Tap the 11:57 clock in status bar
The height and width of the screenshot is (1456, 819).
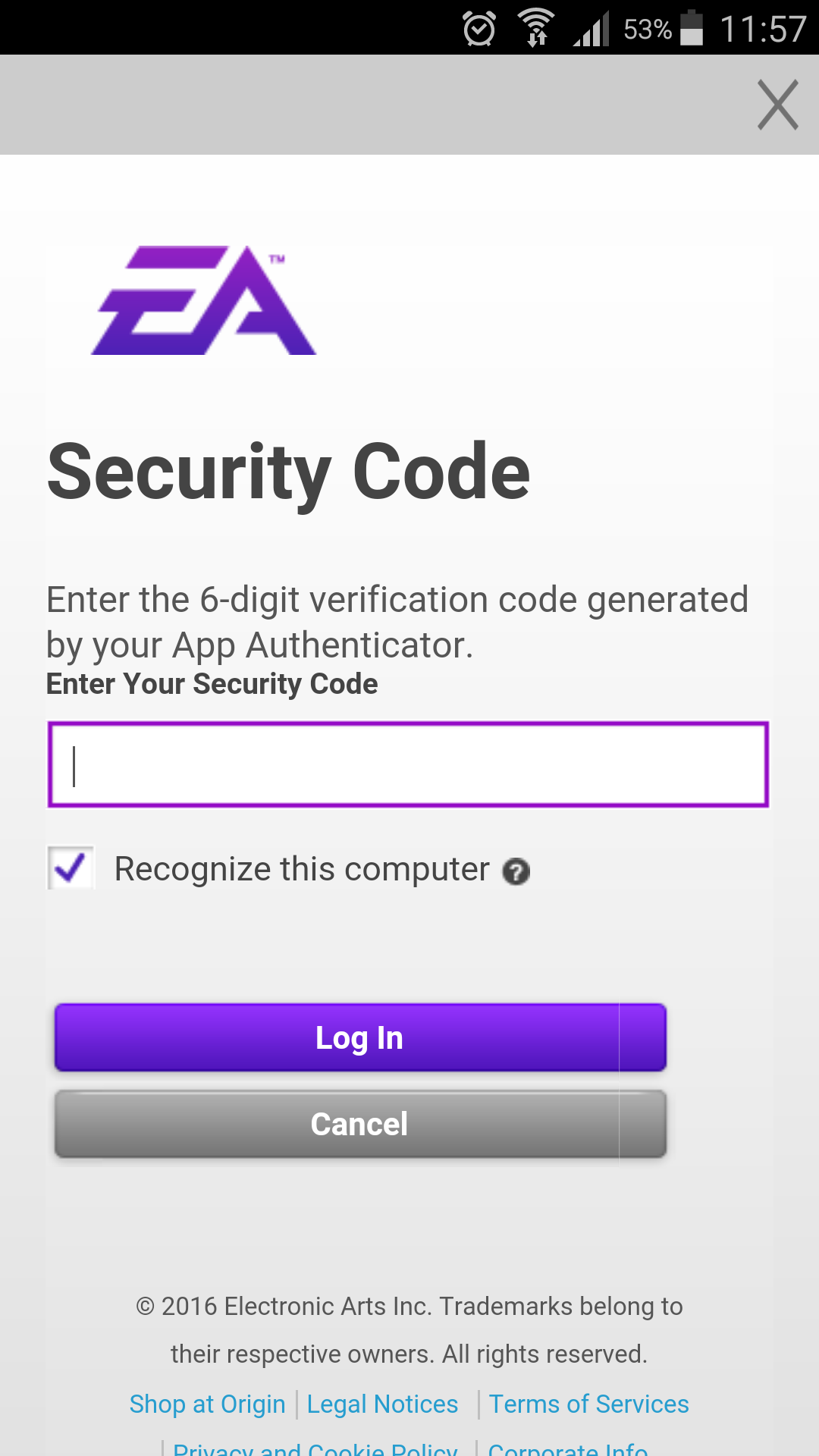pyautogui.click(x=763, y=29)
